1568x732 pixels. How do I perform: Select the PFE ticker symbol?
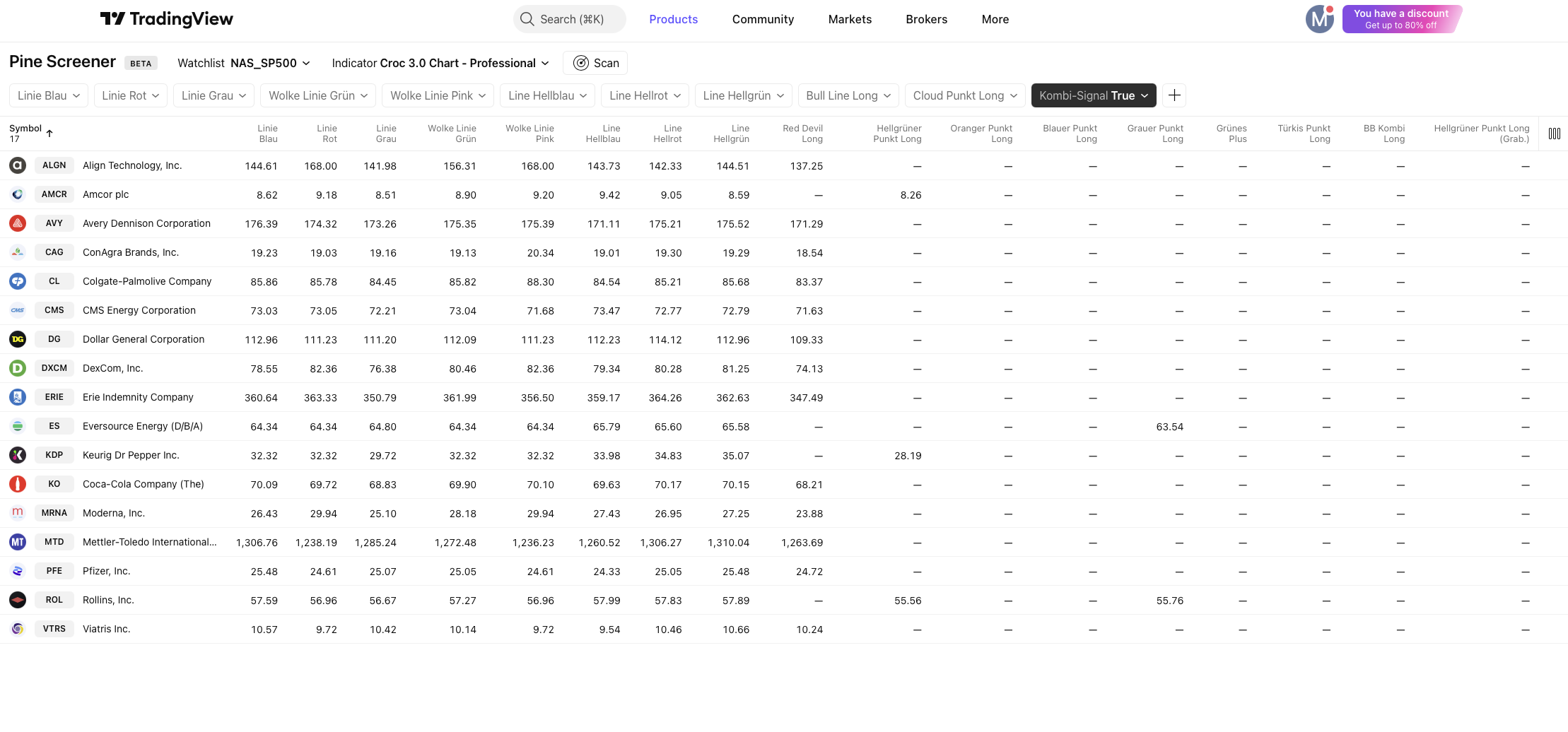coord(54,571)
